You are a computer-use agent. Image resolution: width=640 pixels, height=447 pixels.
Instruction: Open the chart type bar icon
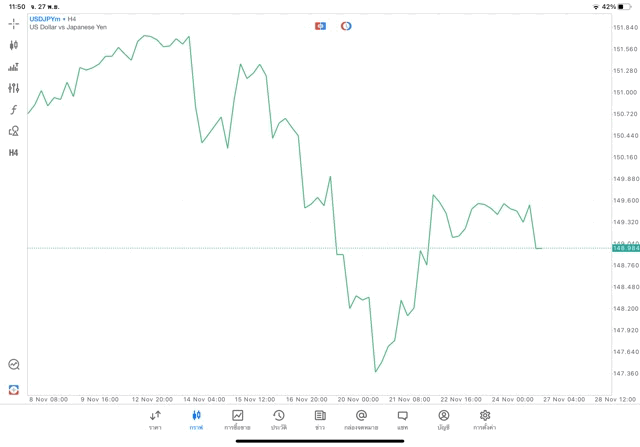tap(13, 67)
